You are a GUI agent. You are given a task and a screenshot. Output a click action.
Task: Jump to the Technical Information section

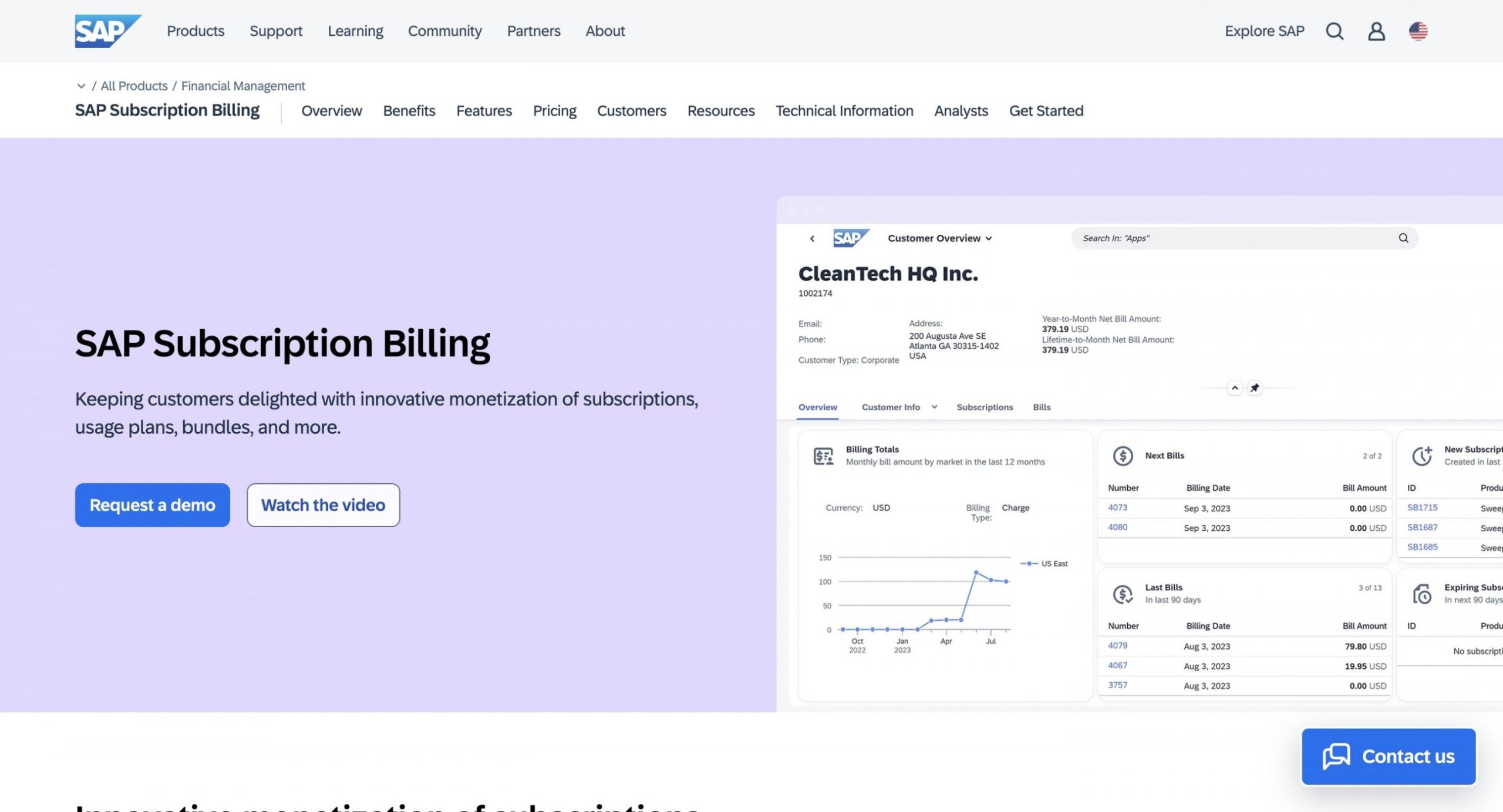click(x=844, y=110)
